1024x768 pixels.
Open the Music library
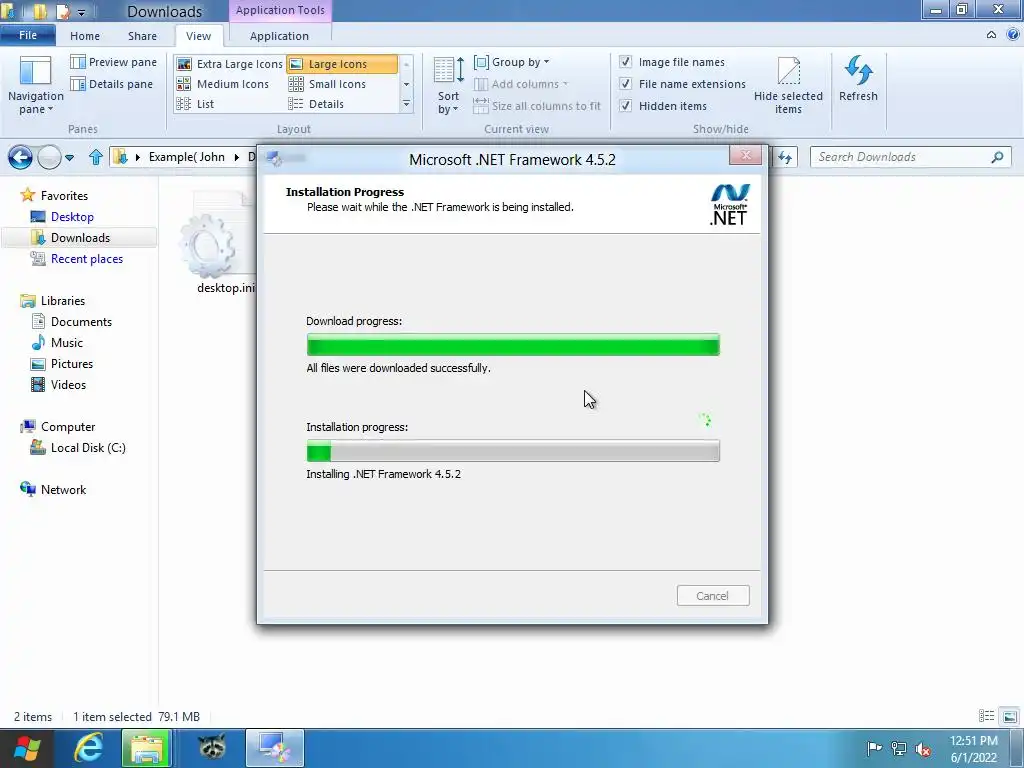click(67, 342)
